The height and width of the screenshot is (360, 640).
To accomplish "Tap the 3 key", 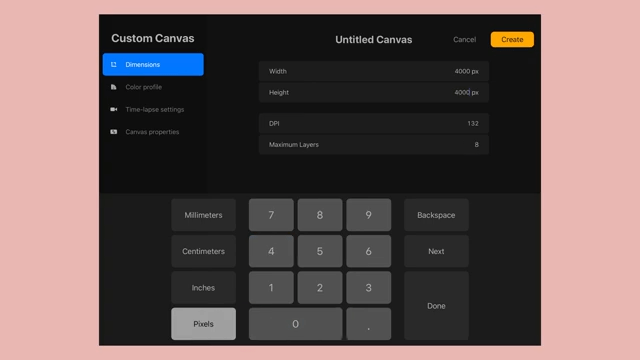I will pyautogui.click(x=369, y=288).
